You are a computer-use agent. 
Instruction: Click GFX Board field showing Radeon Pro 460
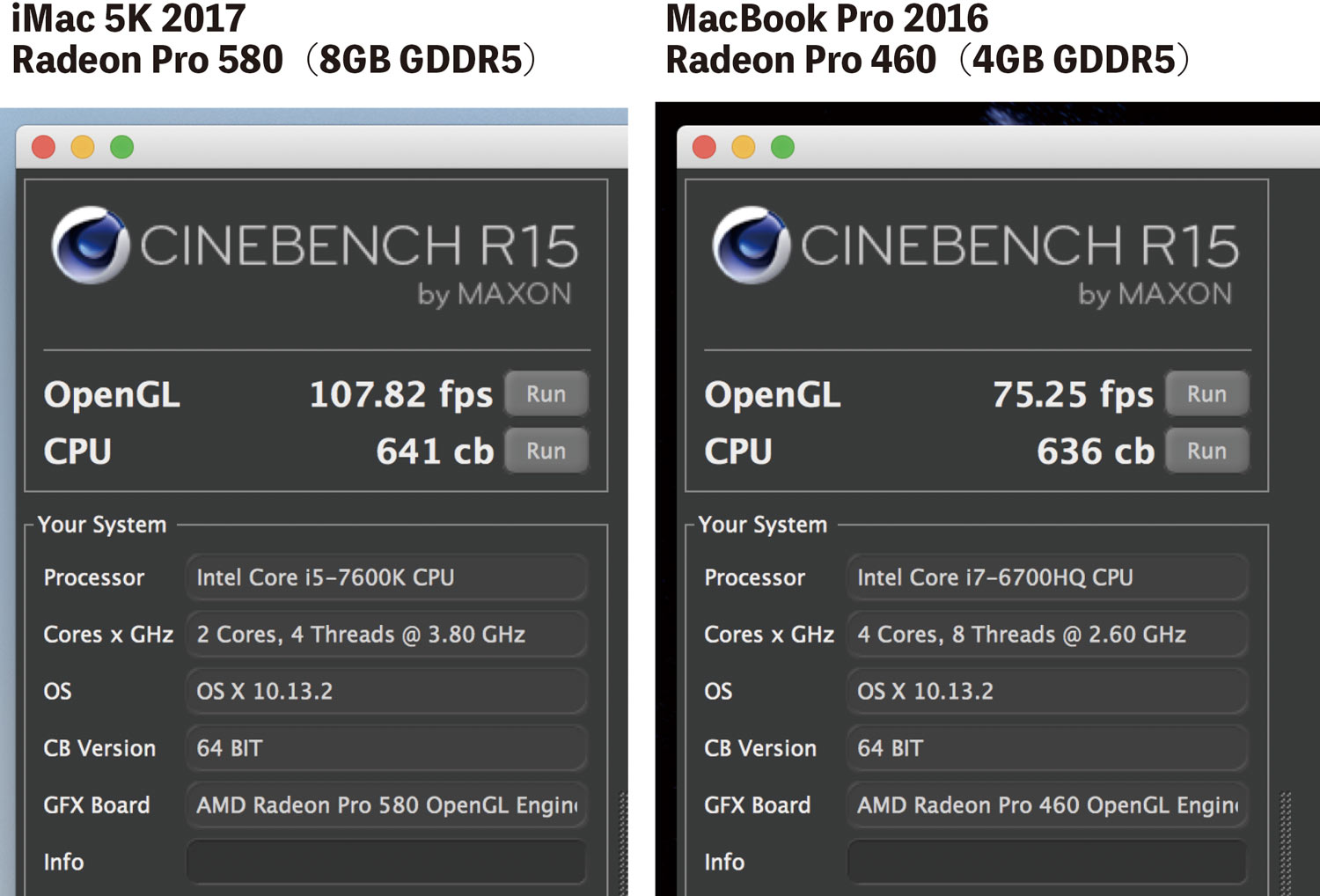1047,805
